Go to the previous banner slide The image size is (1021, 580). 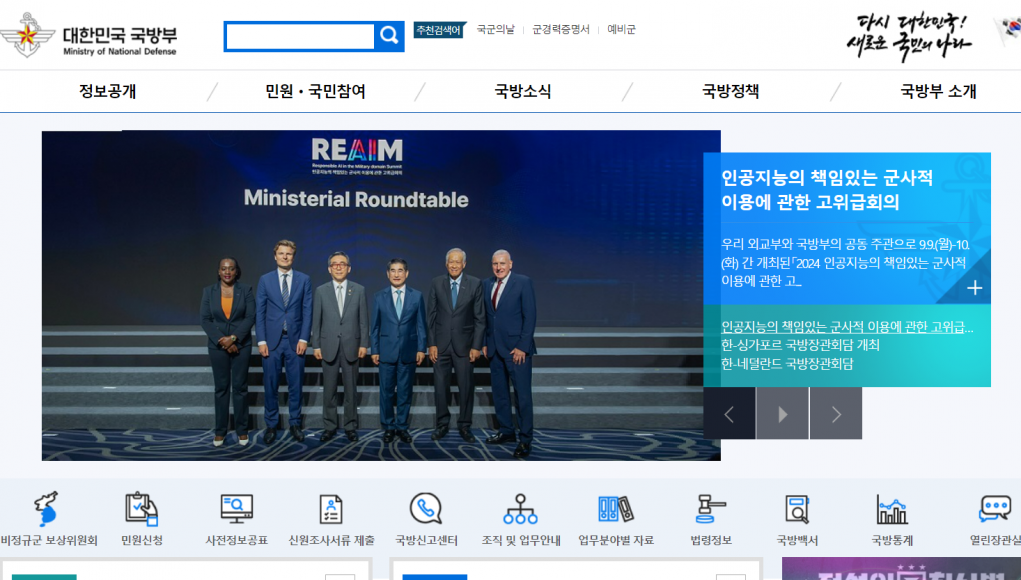[729, 414]
